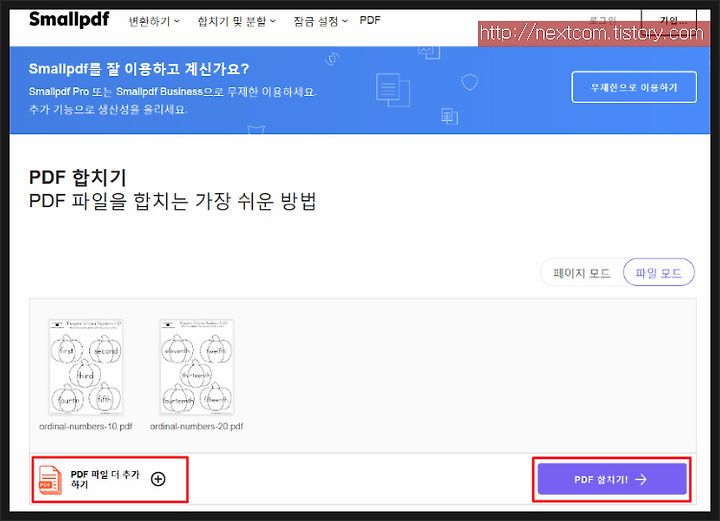The width and height of the screenshot is (720, 521).
Task: Click the 무제한으로 이용하기 button
Action: pos(634,87)
